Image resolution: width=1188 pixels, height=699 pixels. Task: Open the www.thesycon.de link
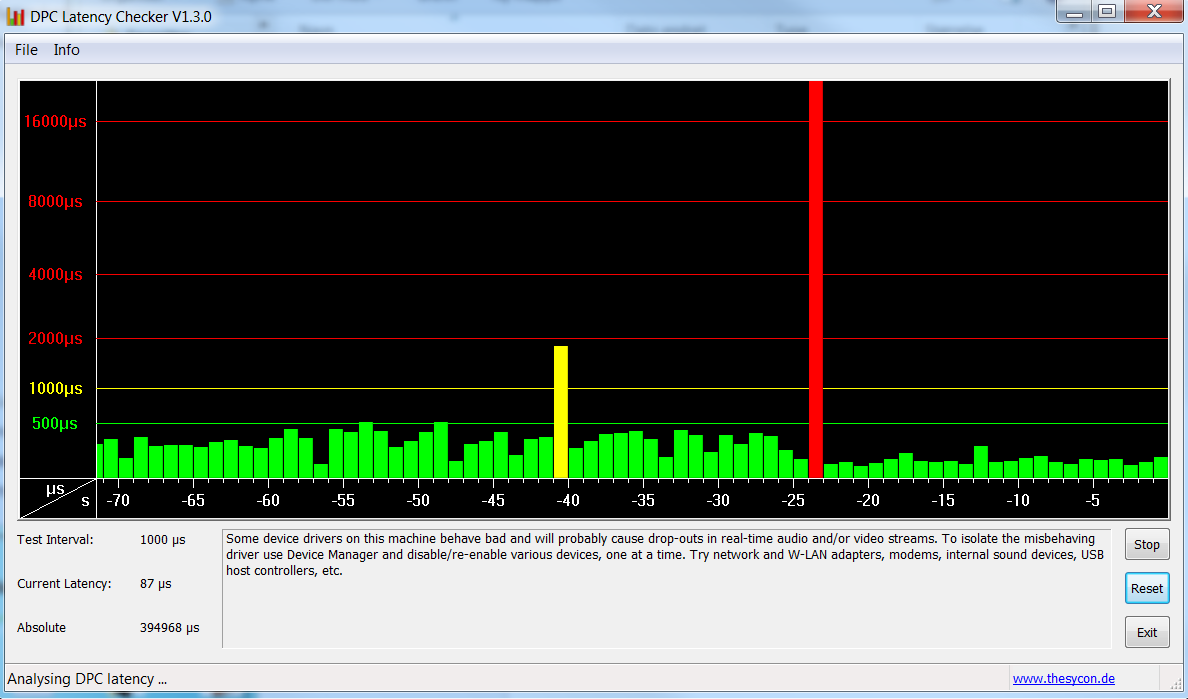tap(1063, 679)
